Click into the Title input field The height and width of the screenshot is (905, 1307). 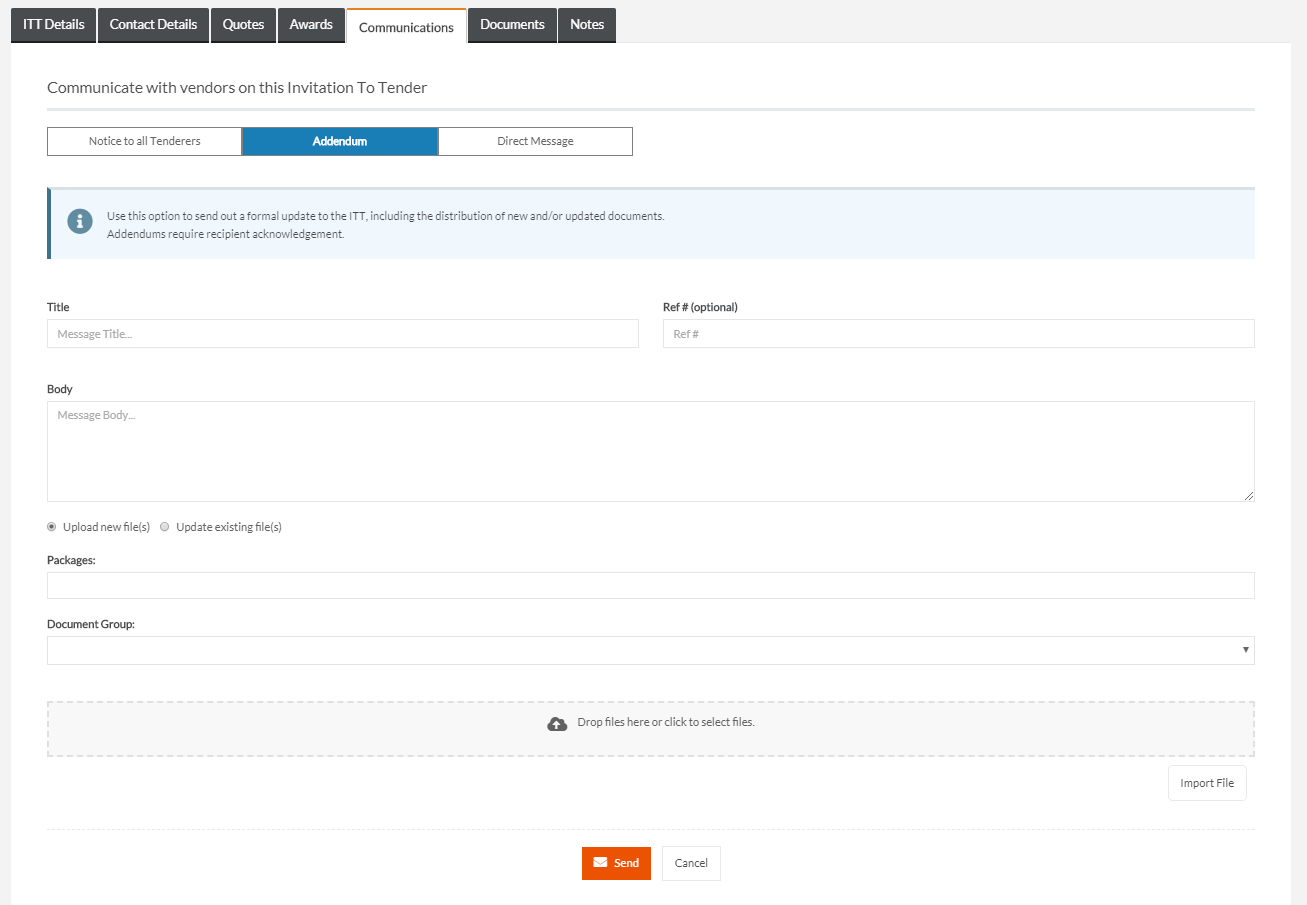[x=343, y=334]
